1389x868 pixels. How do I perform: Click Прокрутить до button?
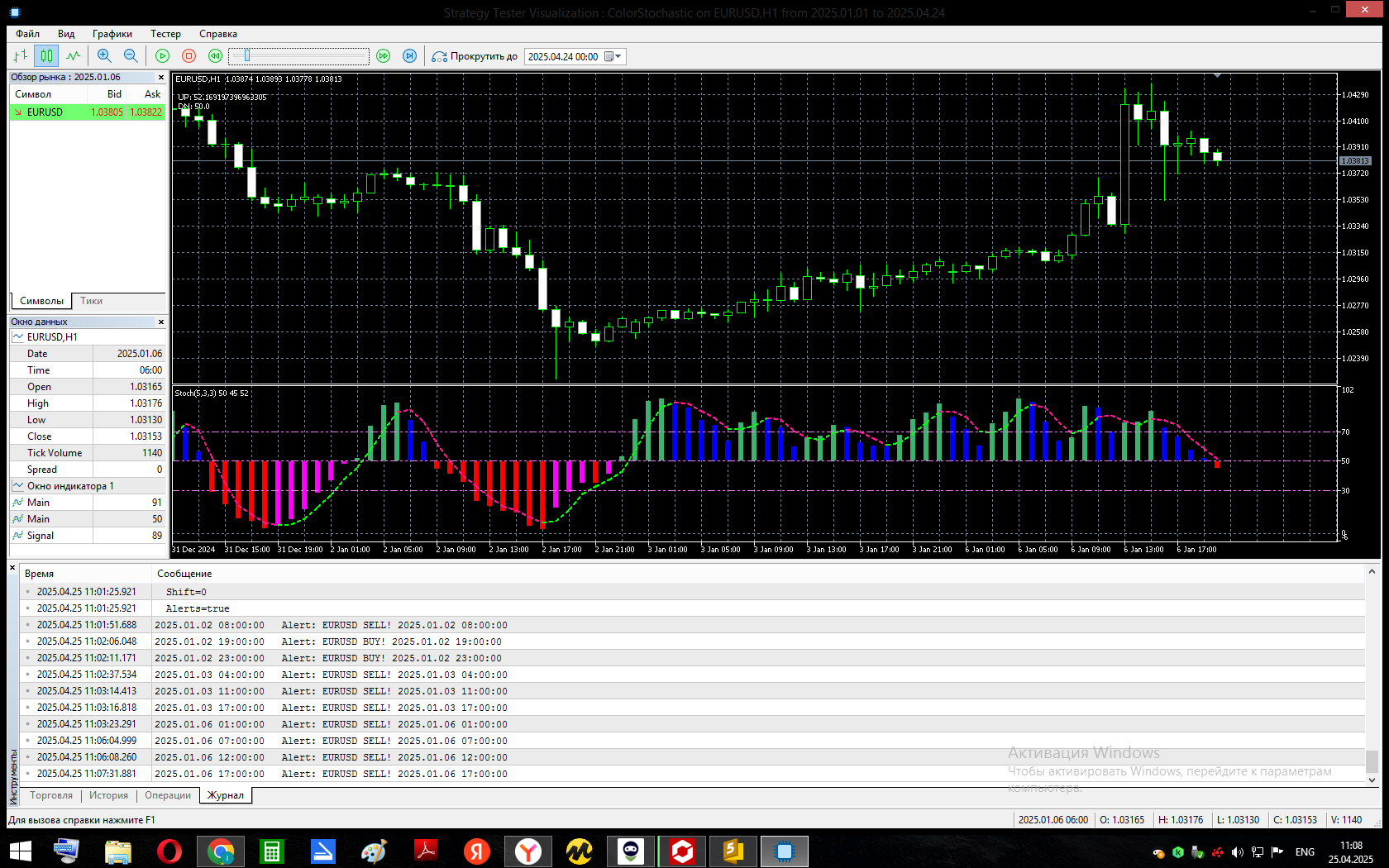[475, 56]
